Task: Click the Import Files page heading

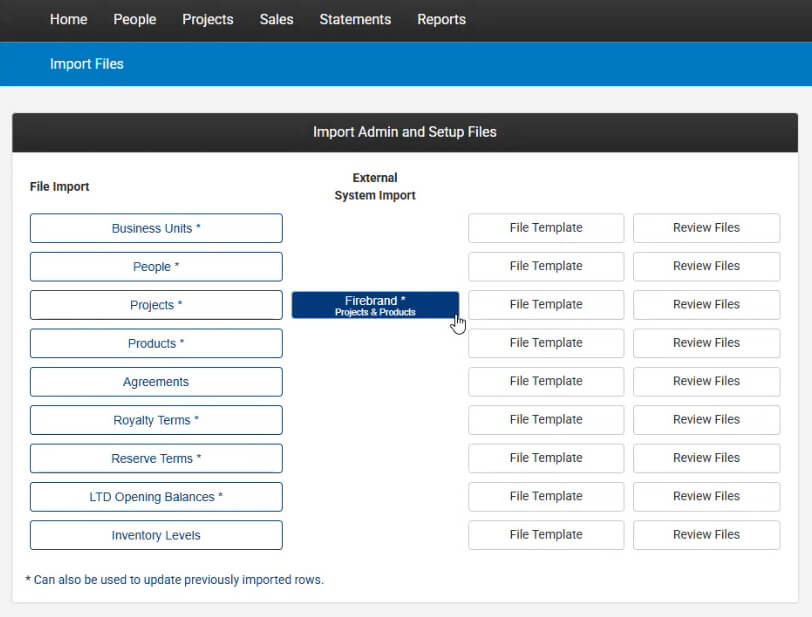Action: click(x=87, y=64)
